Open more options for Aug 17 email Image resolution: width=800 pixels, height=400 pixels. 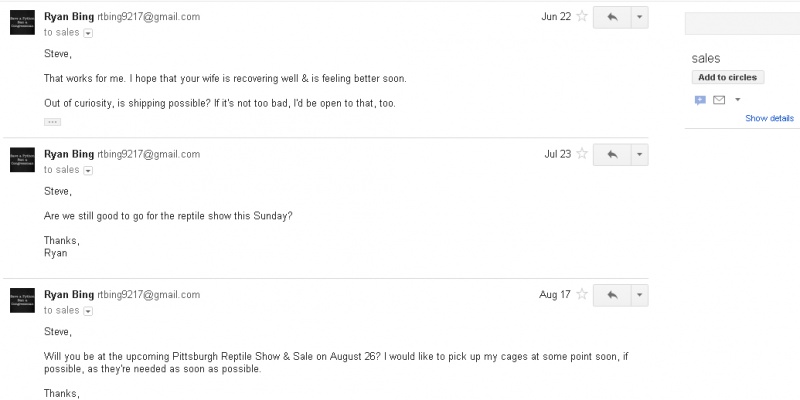pyautogui.click(x=640, y=295)
